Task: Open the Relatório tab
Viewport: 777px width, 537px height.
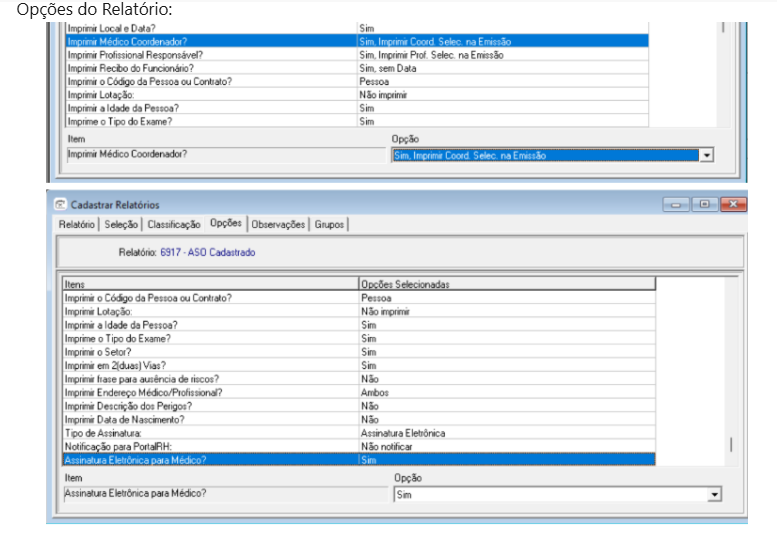Action: pyautogui.click(x=77, y=225)
